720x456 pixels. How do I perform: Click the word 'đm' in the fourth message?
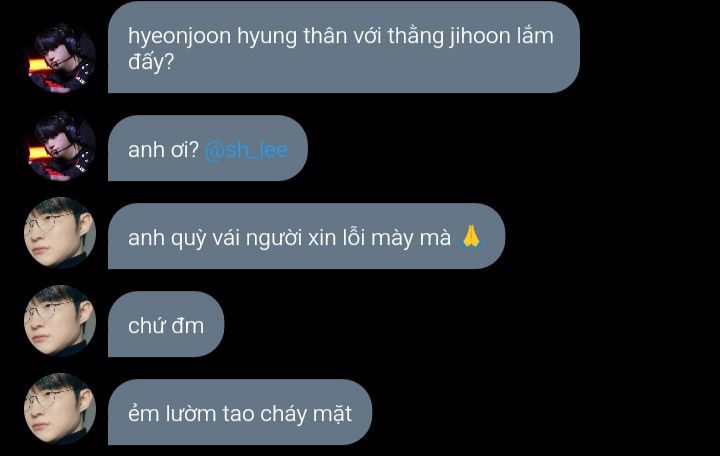[186, 326]
